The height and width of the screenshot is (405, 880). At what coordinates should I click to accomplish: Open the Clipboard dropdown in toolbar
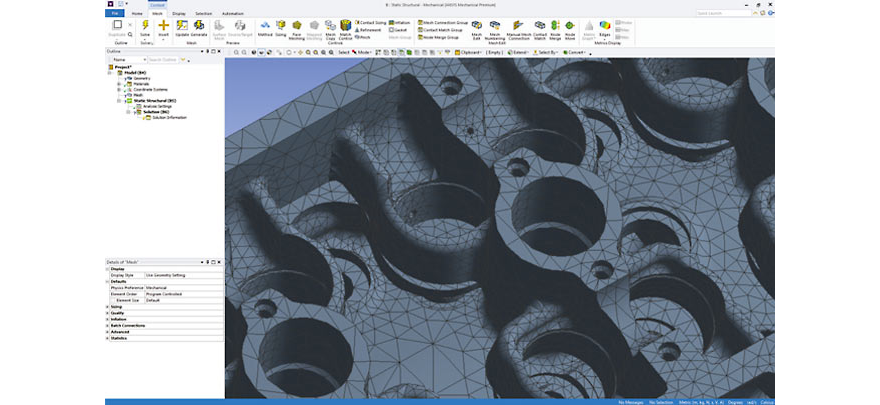[469, 52]
